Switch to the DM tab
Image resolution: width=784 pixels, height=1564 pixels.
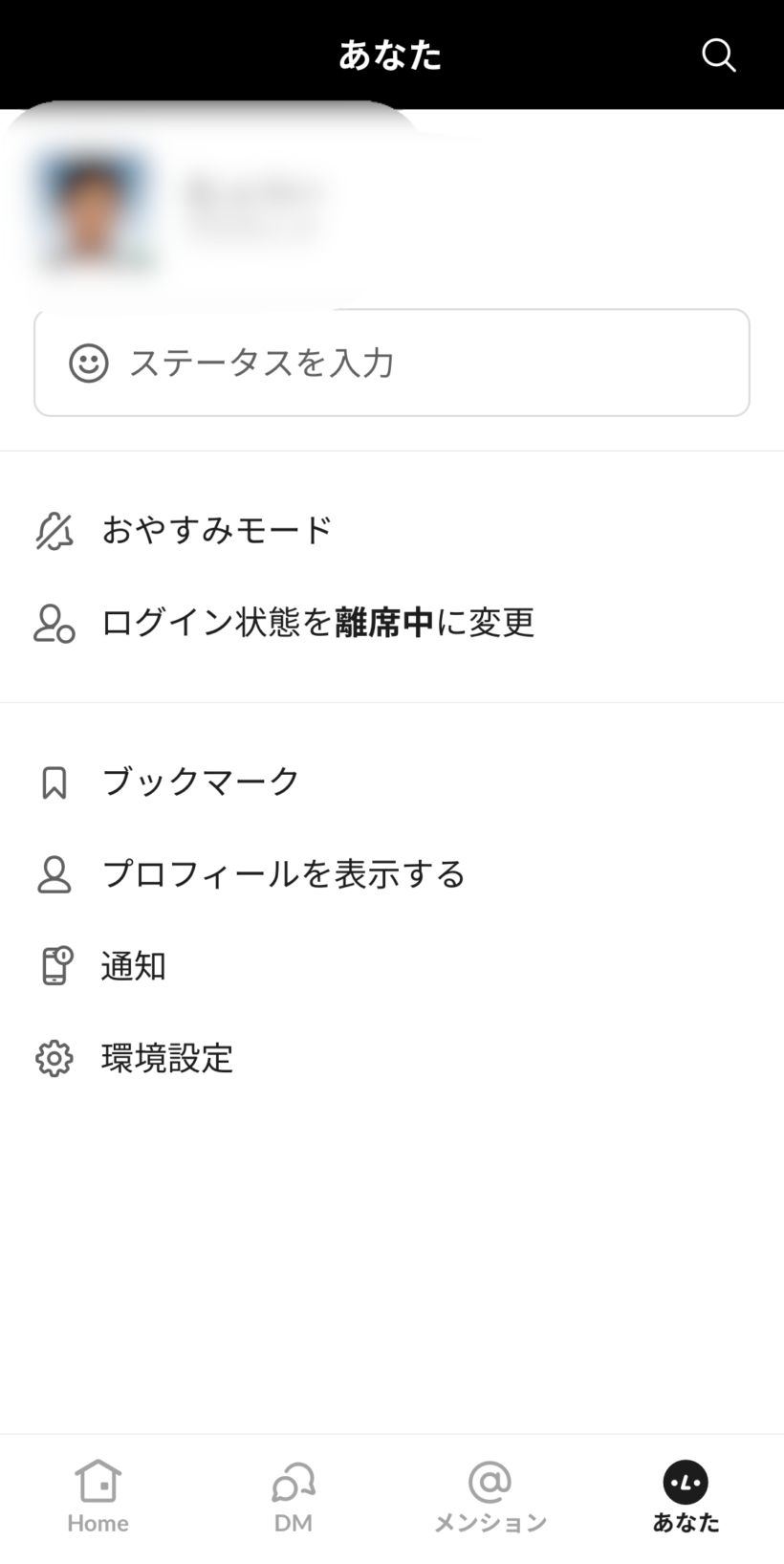294,1495
